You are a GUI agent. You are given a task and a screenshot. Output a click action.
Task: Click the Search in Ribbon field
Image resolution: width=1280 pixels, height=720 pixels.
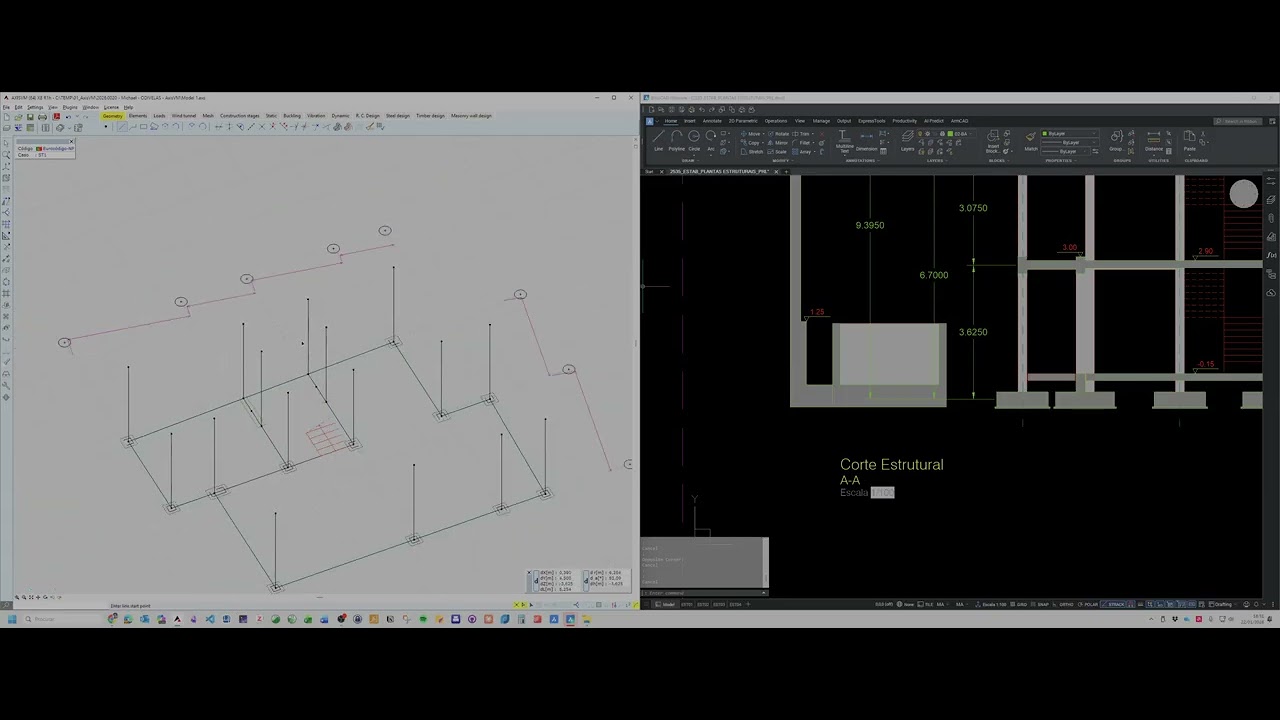coord(1238,121)
